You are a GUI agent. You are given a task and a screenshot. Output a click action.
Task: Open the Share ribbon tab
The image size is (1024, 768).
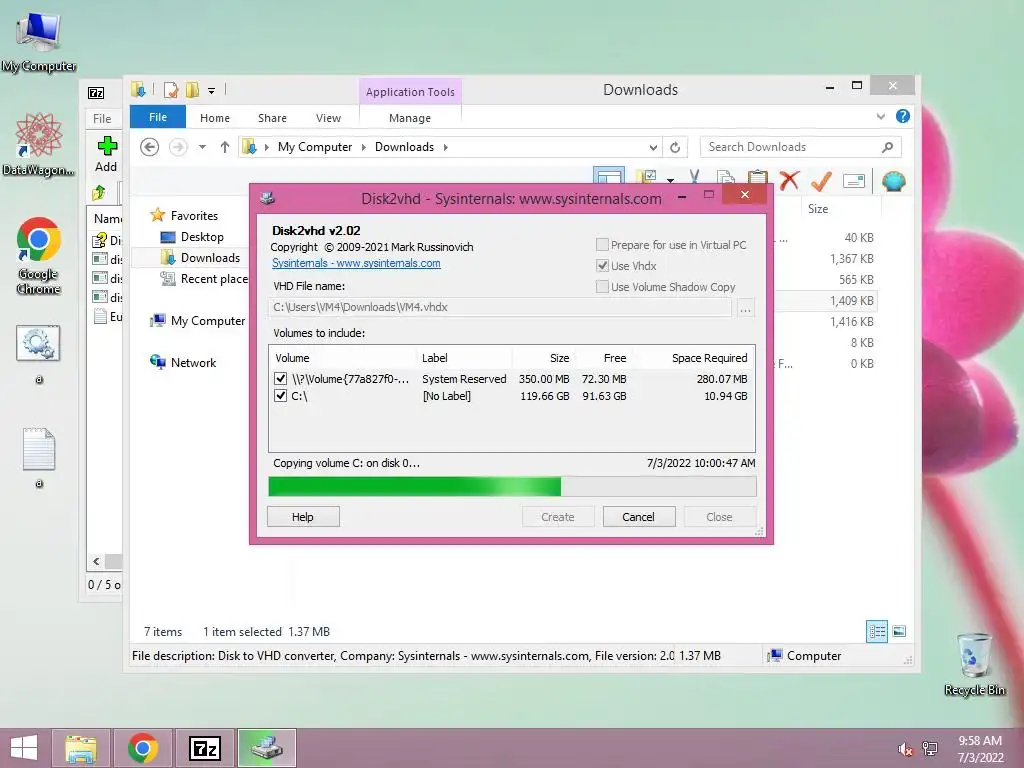click(272, 118)
